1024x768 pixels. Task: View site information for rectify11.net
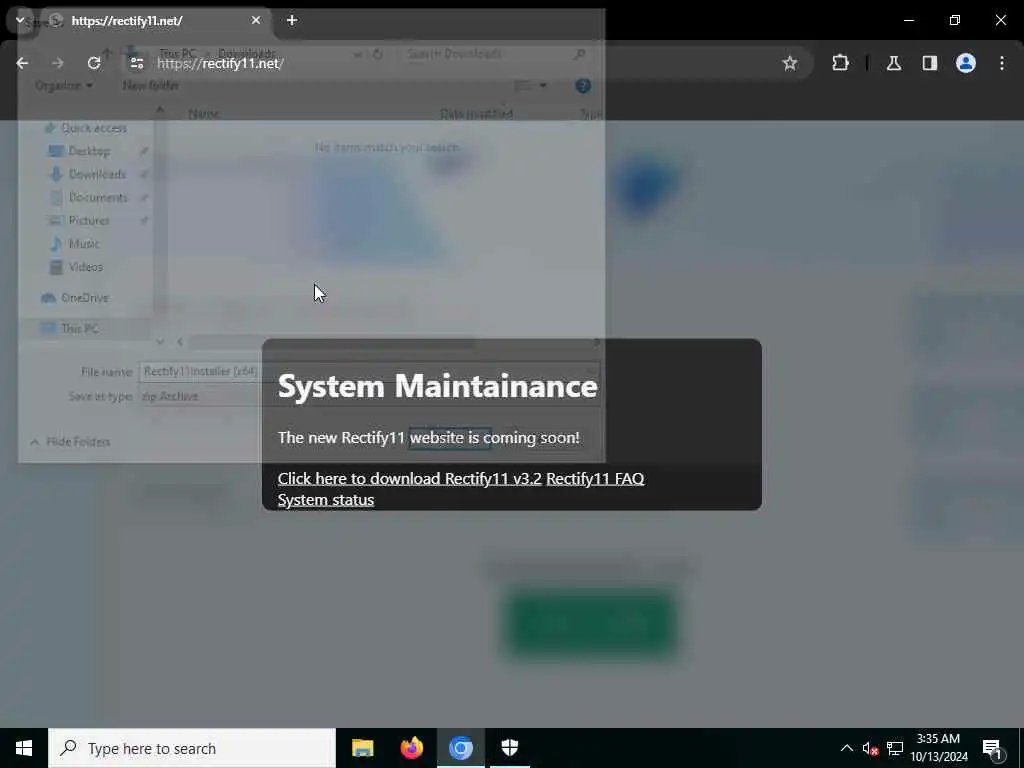(x=136, y=63)
